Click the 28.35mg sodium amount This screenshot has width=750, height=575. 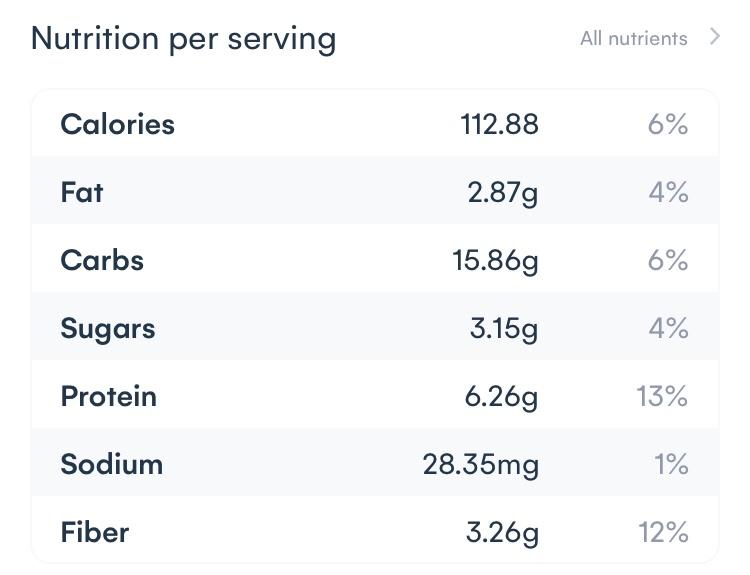480,465
